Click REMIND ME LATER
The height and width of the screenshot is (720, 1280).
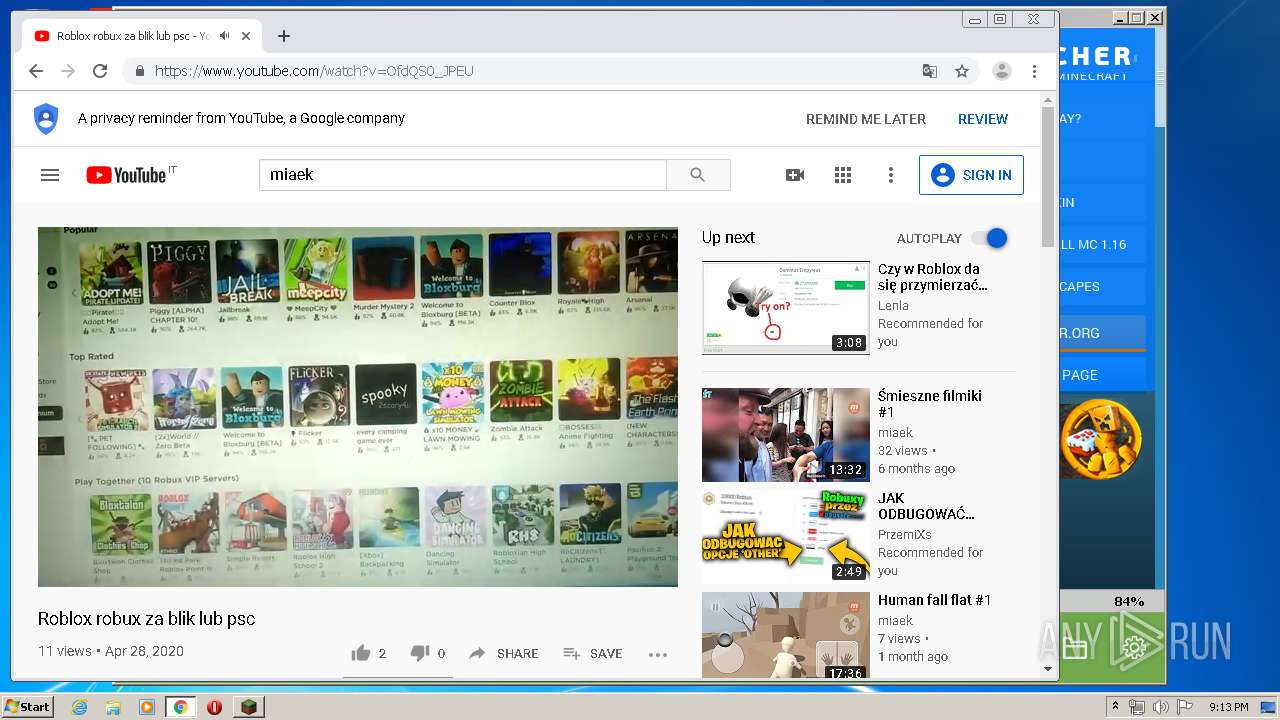tap(866, 119)
